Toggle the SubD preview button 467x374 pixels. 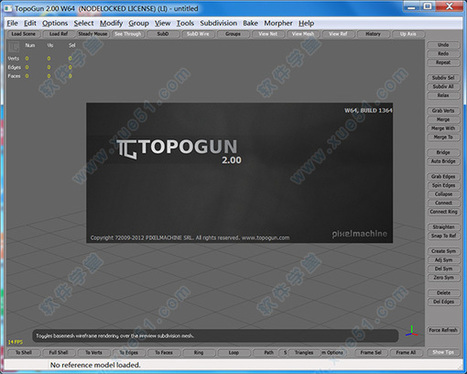(163, 34)
